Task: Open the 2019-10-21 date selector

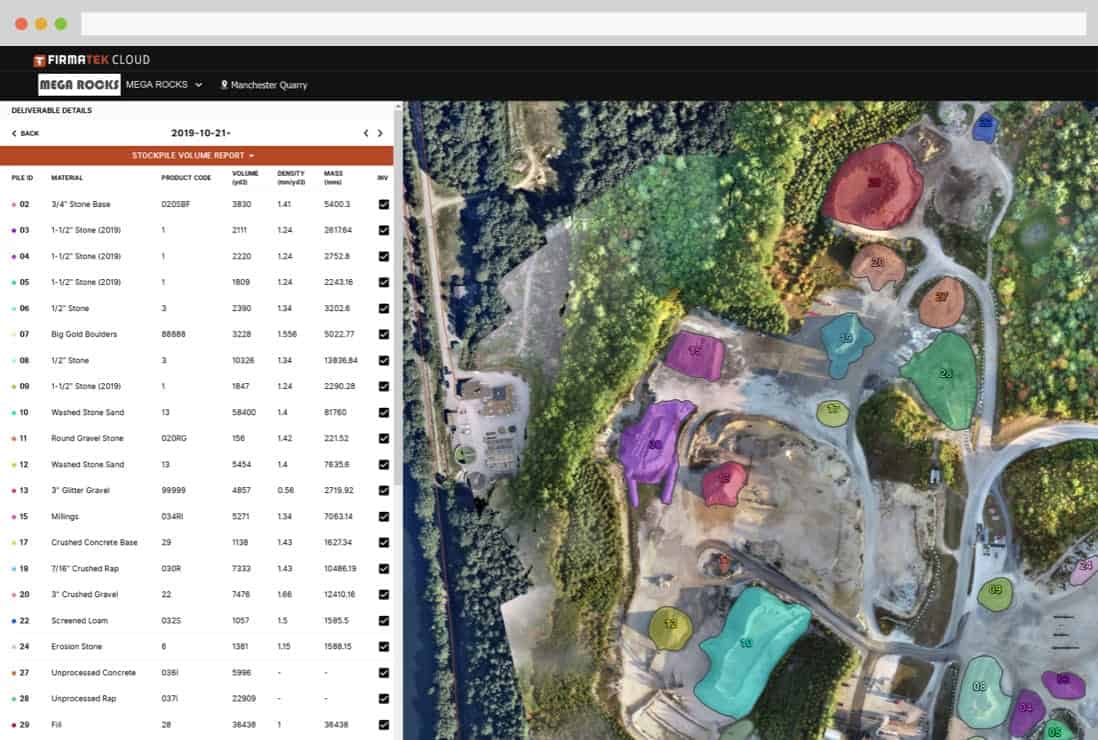Action: tap(201, 133)
